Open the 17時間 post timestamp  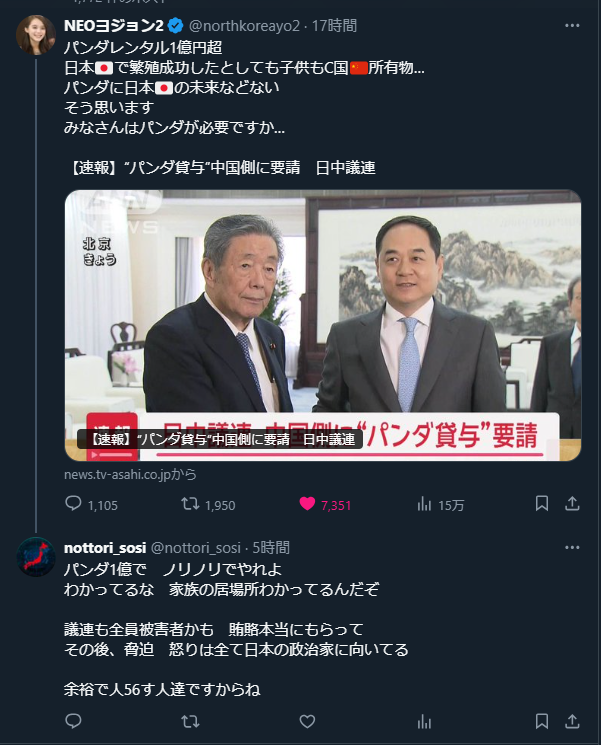[334, 26]
